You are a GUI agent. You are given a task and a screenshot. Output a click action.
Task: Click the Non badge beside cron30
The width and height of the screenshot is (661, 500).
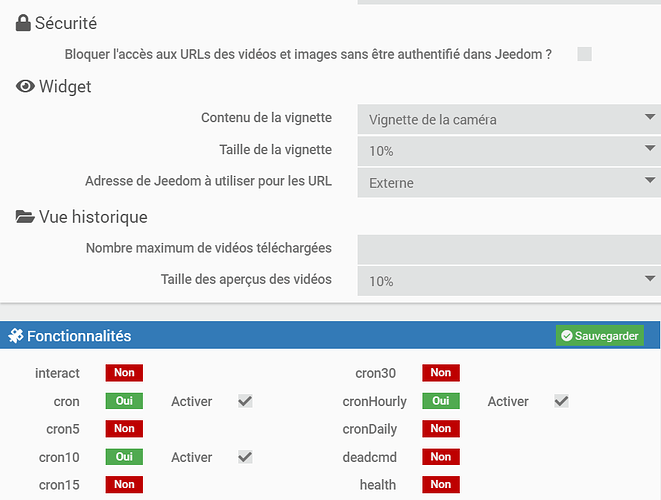[440, 373]
